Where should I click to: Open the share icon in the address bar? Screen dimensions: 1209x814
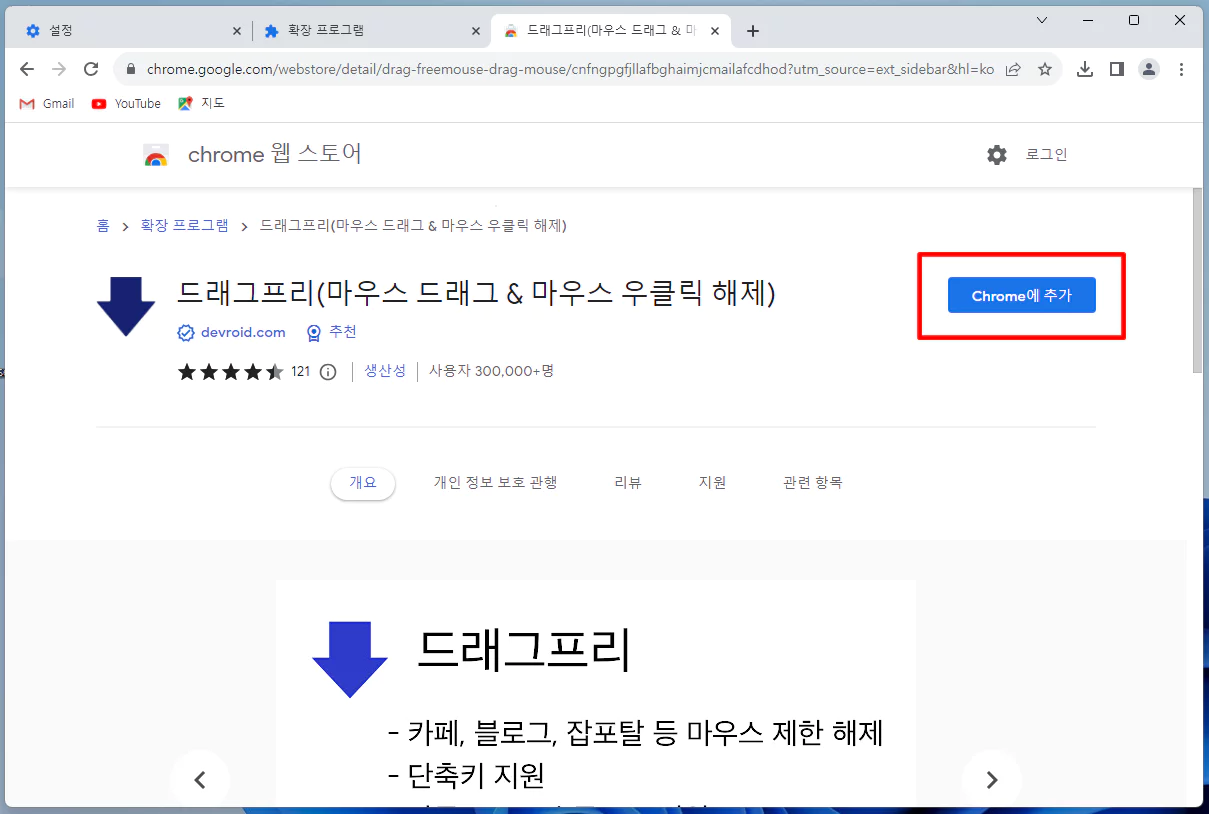pos(1013,69)
